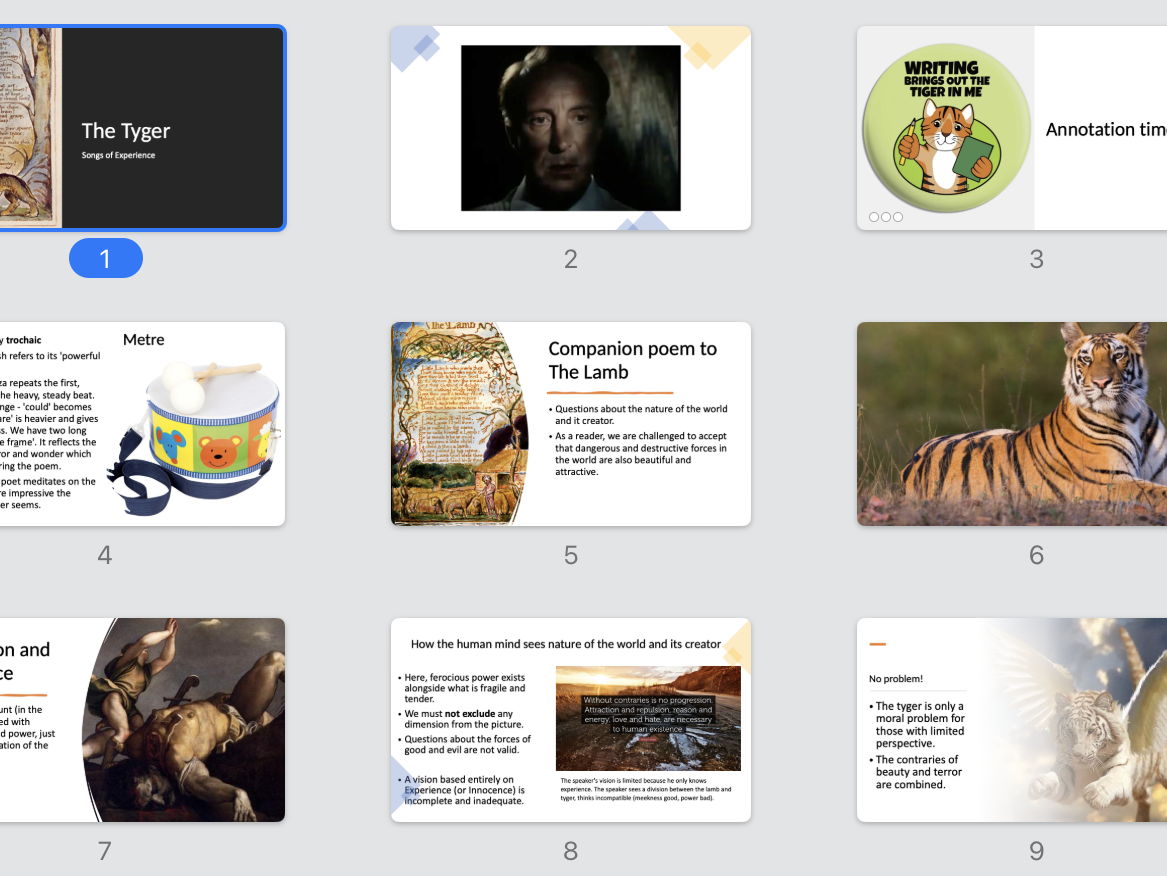Select slide 2 thumbnail with man's face video
The image size is (1167, 876).
click(x=571, y=128)
